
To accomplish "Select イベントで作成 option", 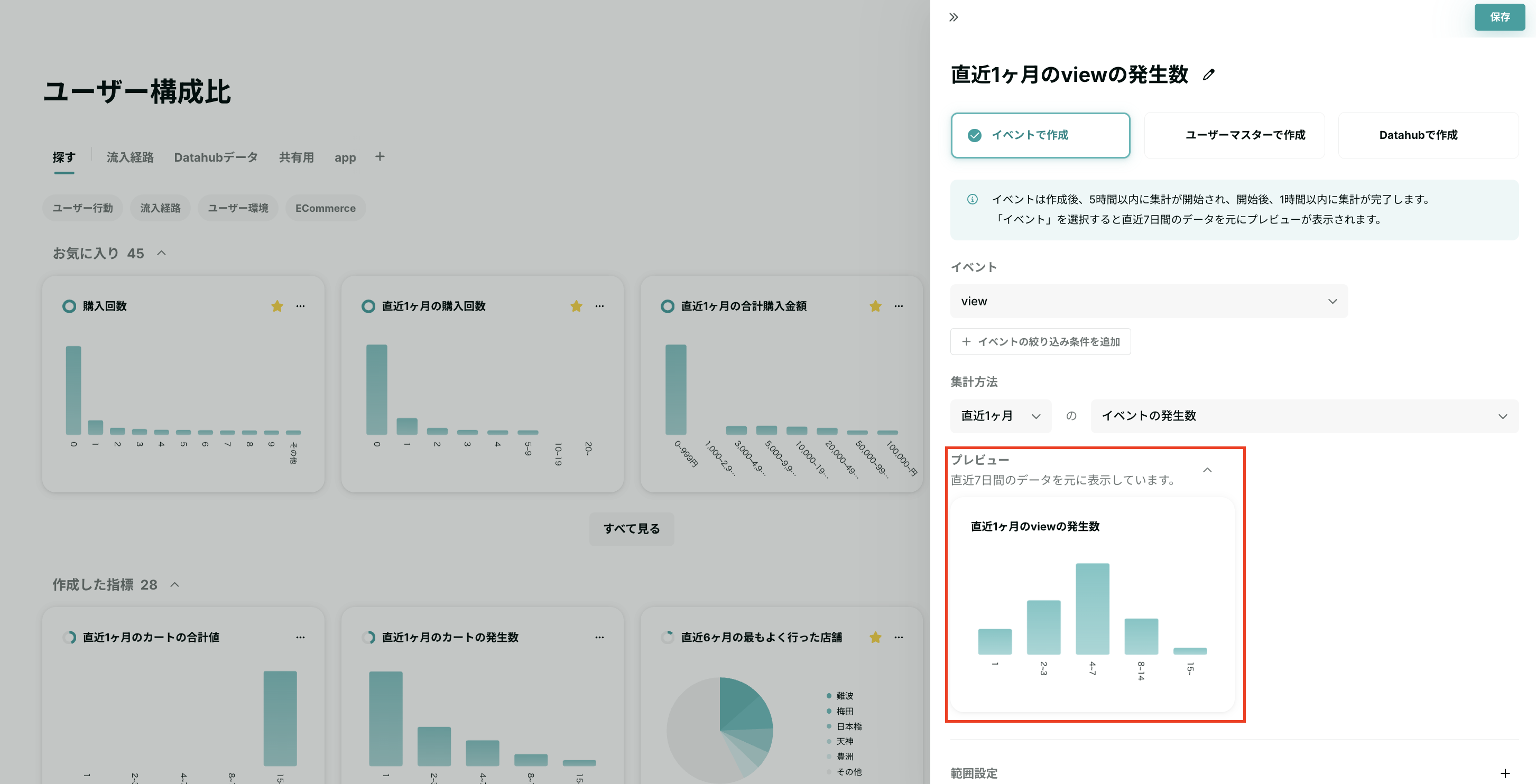I will click(1041, 135).
